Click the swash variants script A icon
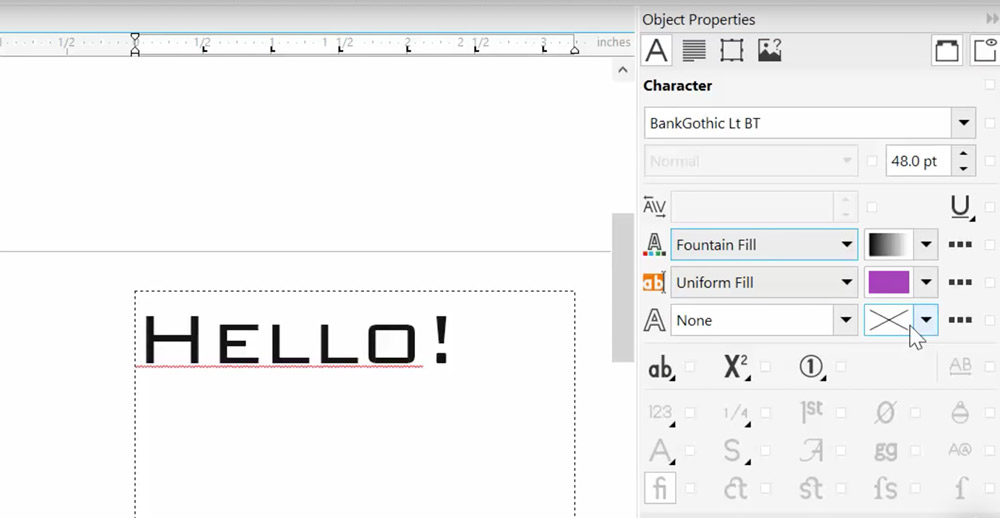 point(811,450)
